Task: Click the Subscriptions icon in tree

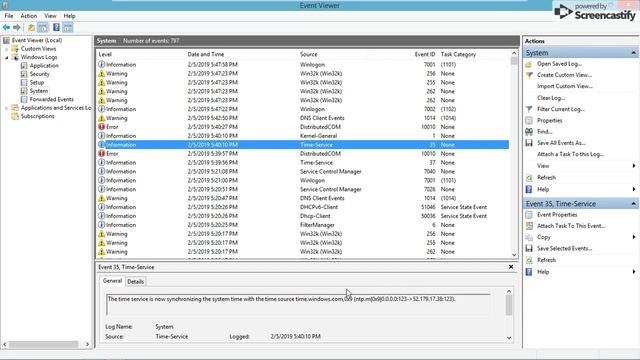Action: [x=15, y=116]
